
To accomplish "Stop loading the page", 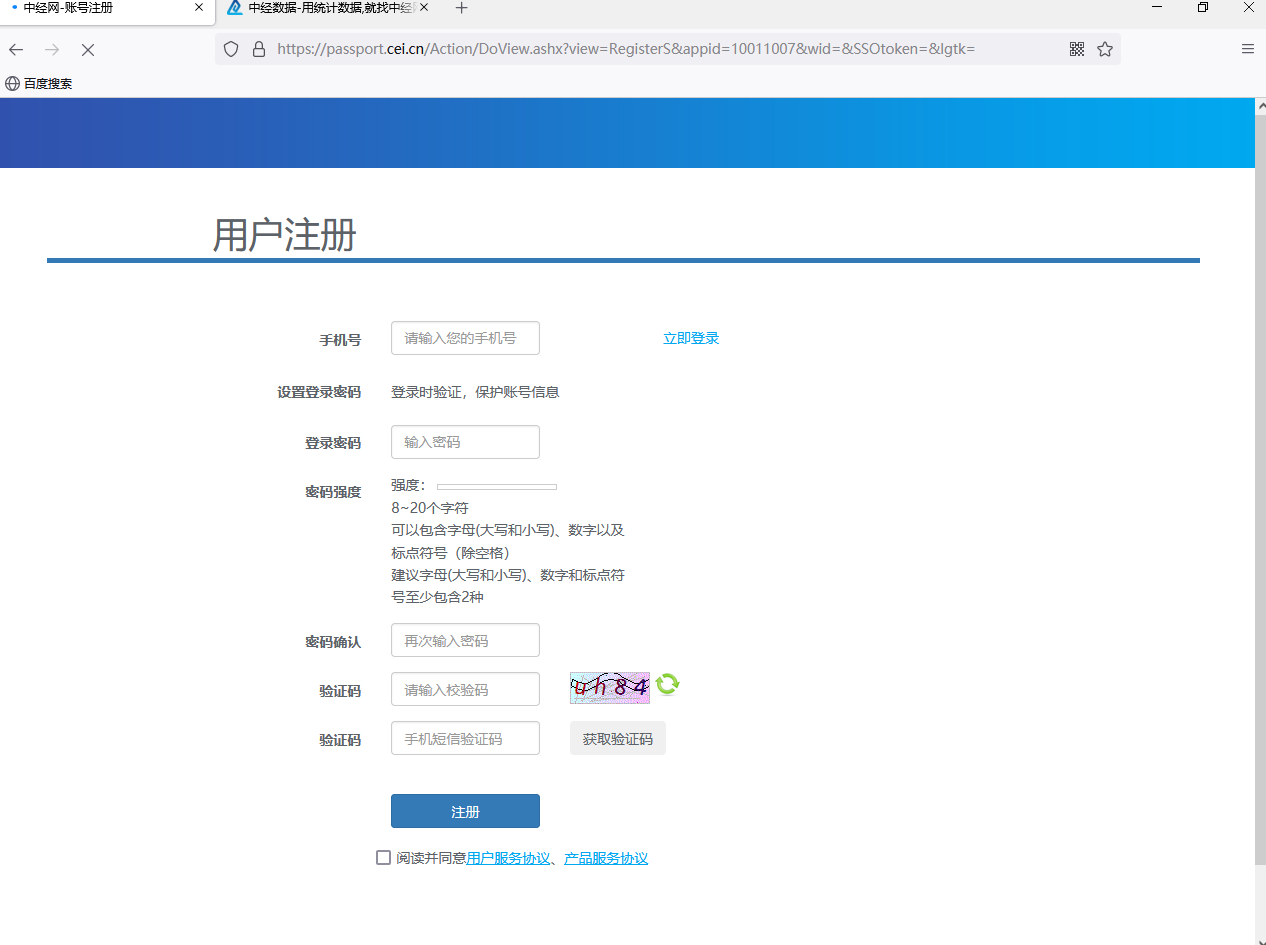I will coord(88,49).
